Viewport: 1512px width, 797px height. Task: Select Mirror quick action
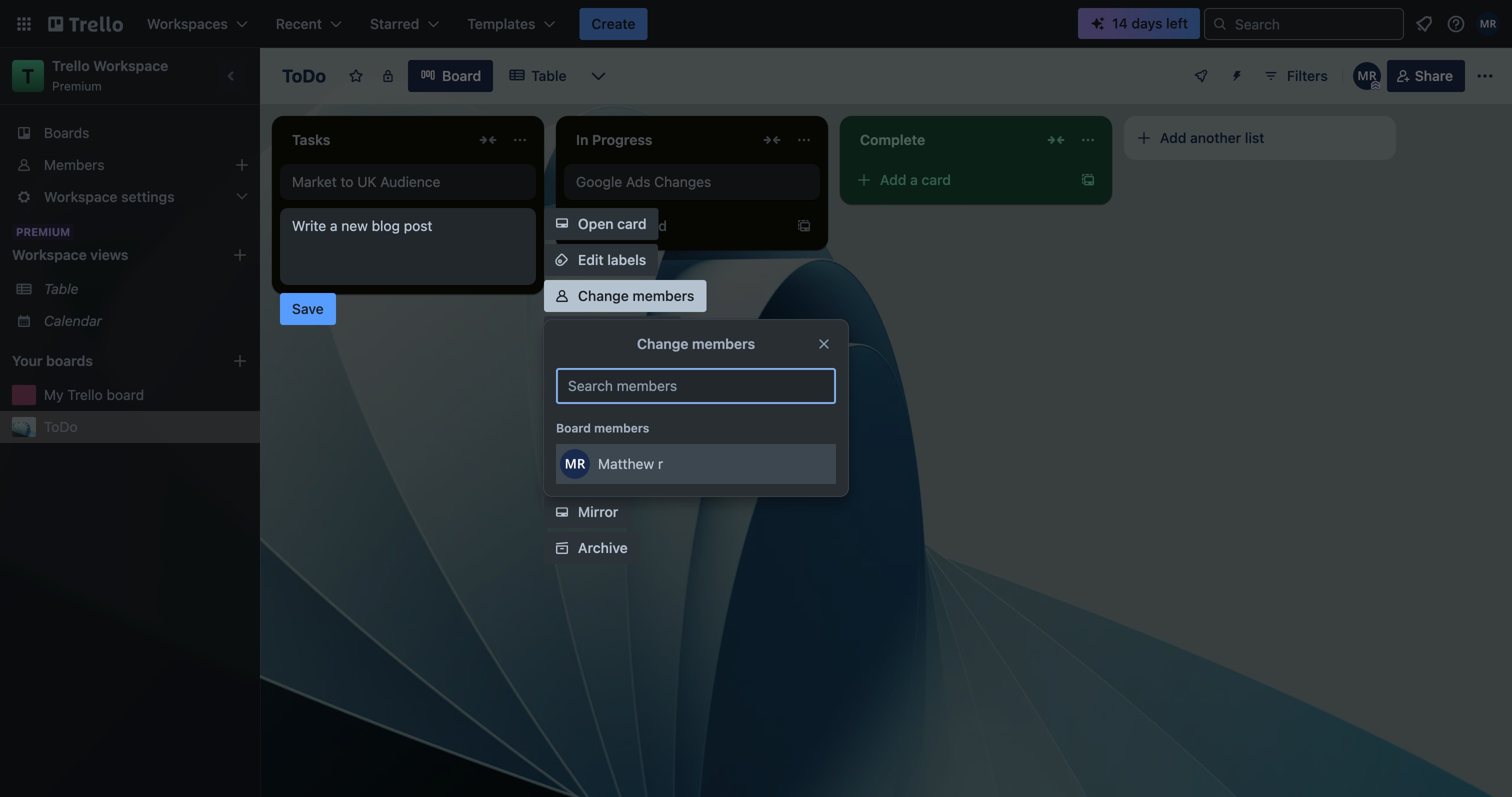pyautogui.click(x=587, y=512)
